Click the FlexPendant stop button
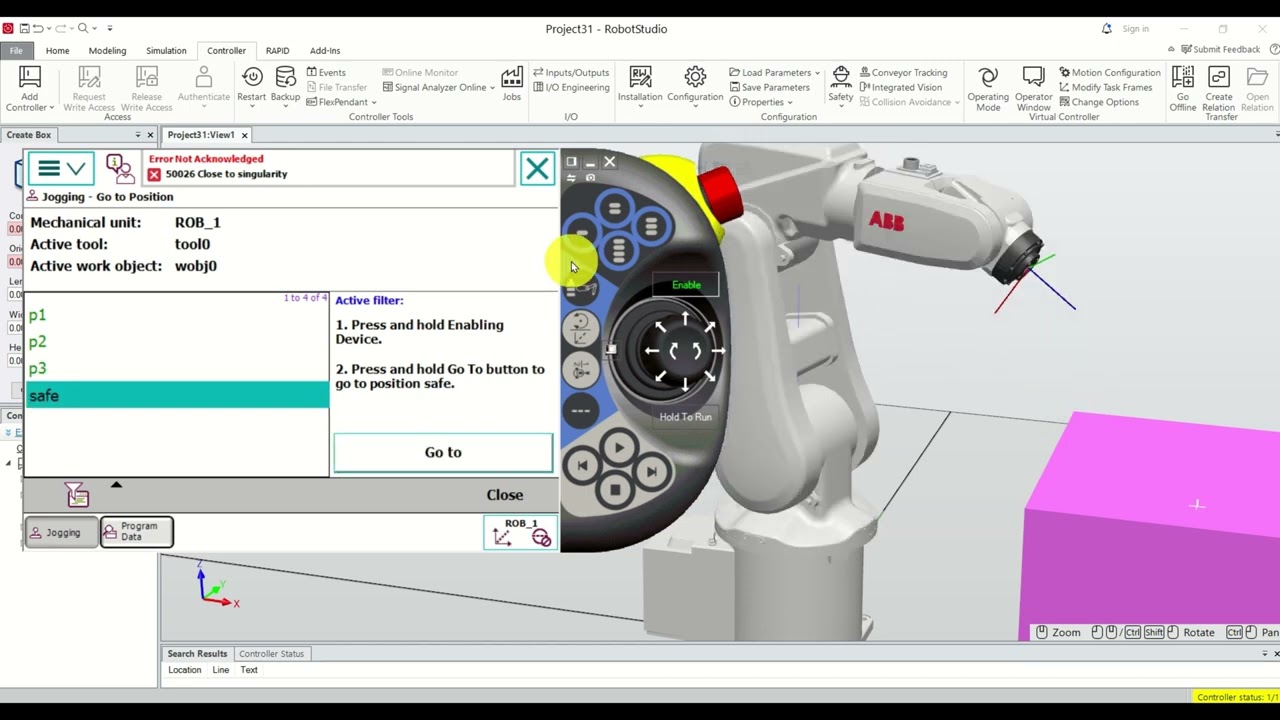 click(x=616, y=490)
